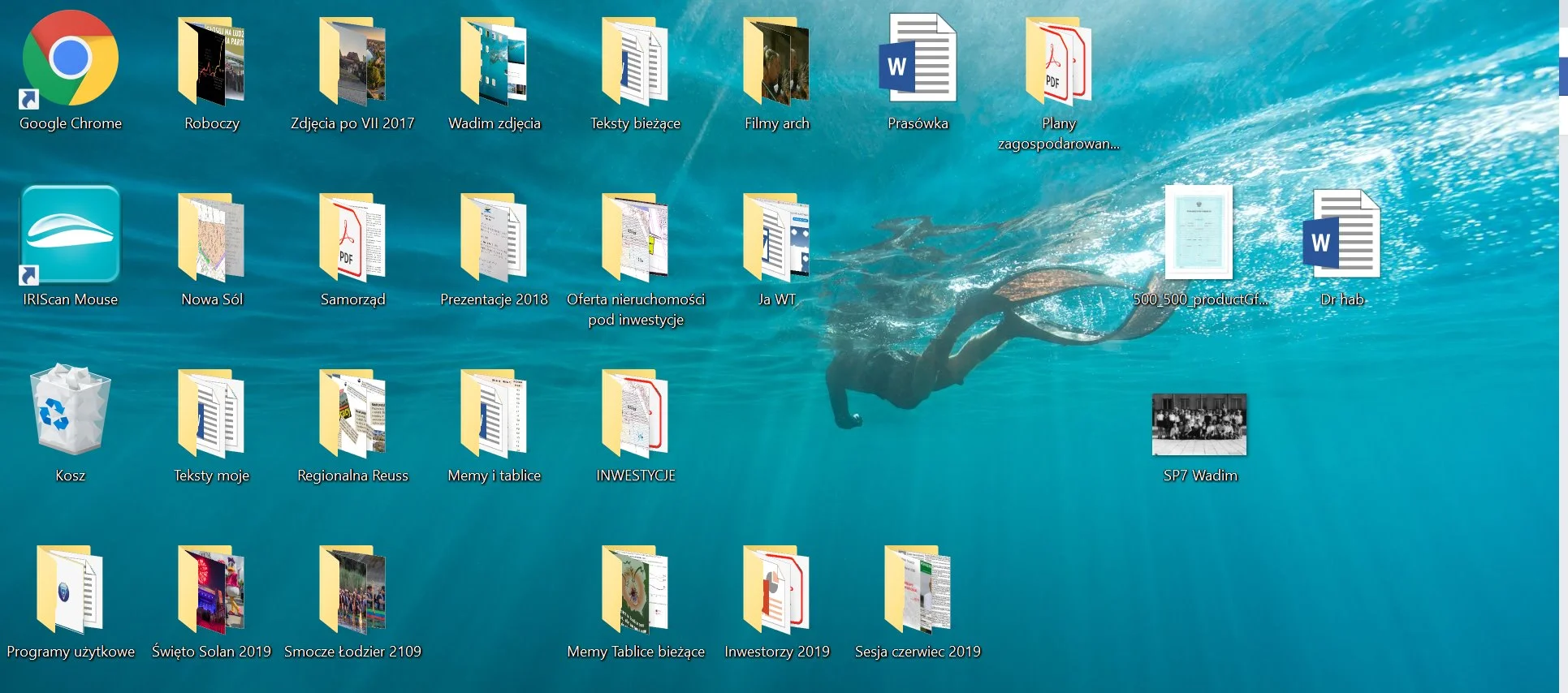
Task: Open the Regionalna Reuss folder
Action: (x=352, y=414)
